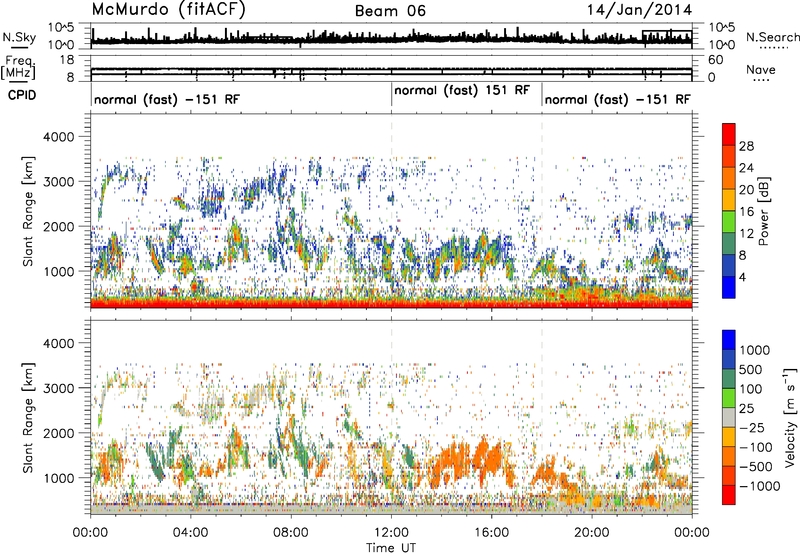Click the Velocity colorbar value 1000

point(755,350)
